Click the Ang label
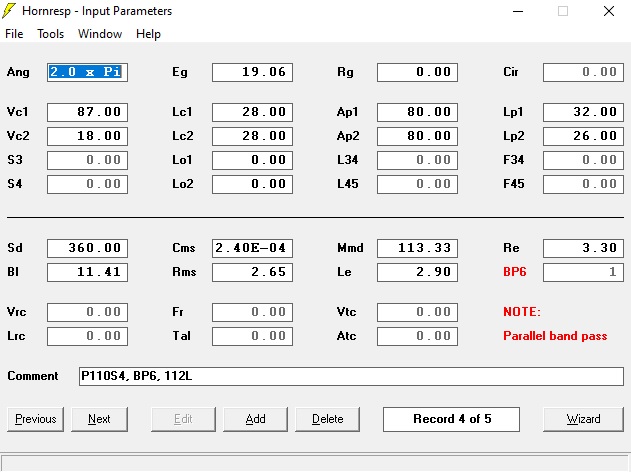Image resolution: width=631 pixels, height=472 pixels. pos(18,72)
